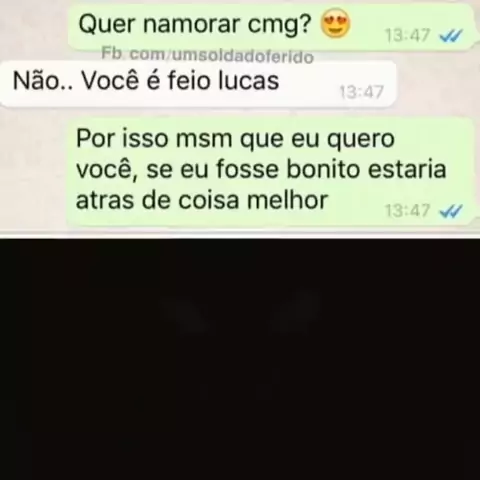Open the Fb.com/umsoldadoferido watermark link
Viewport: 480px width, 480px height.
point(207,55)
